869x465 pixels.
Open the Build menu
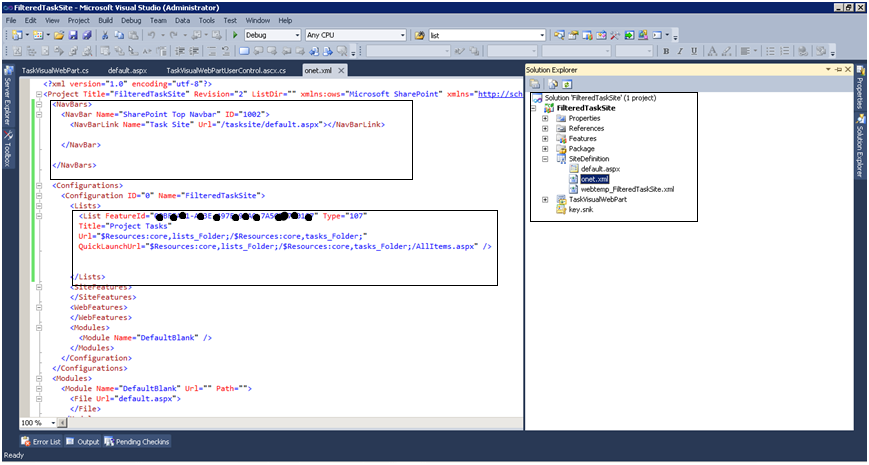tap(105, 21)
